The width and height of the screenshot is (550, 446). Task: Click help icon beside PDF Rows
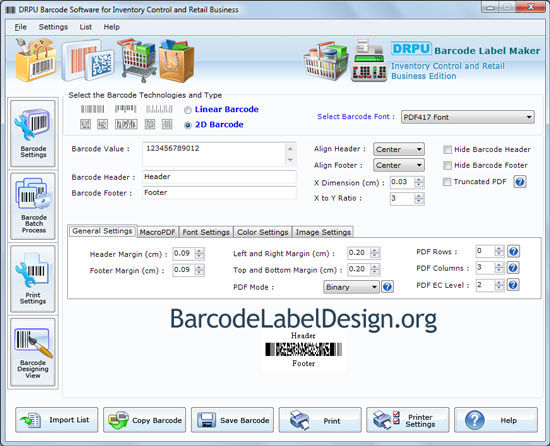[x=513, y=251]
